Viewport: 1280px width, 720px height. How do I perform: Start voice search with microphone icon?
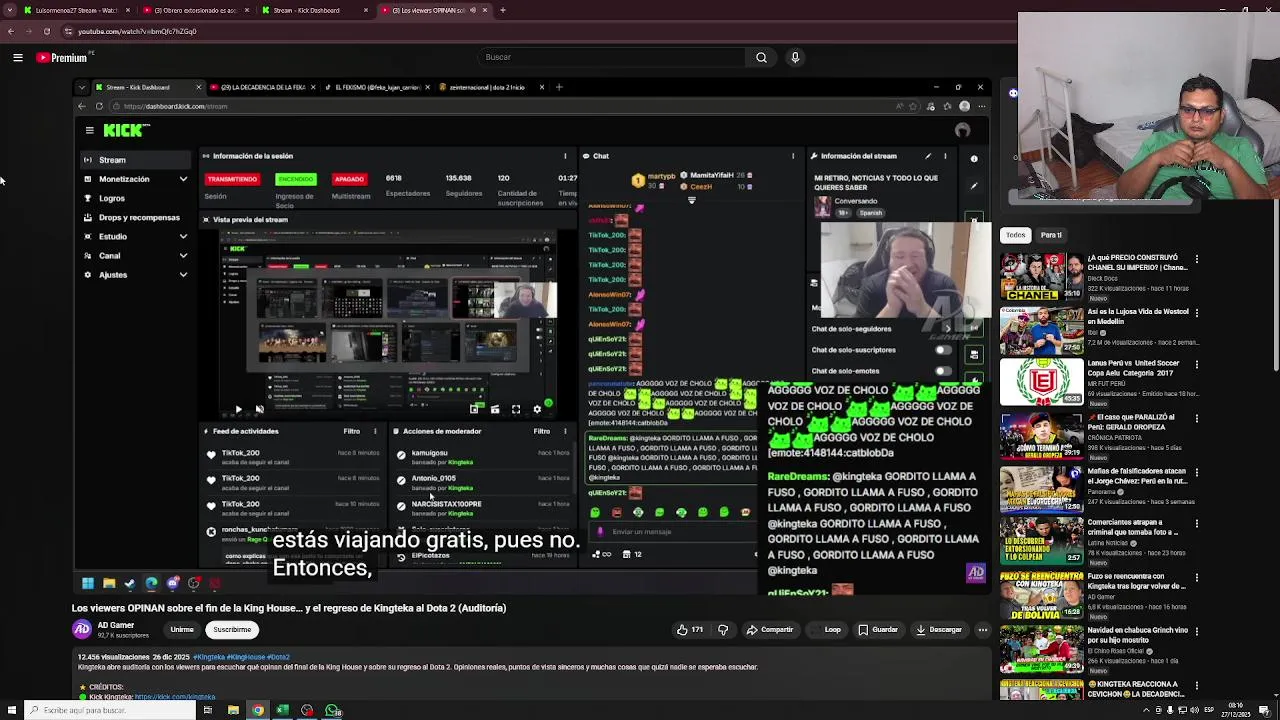coord(795,58)
